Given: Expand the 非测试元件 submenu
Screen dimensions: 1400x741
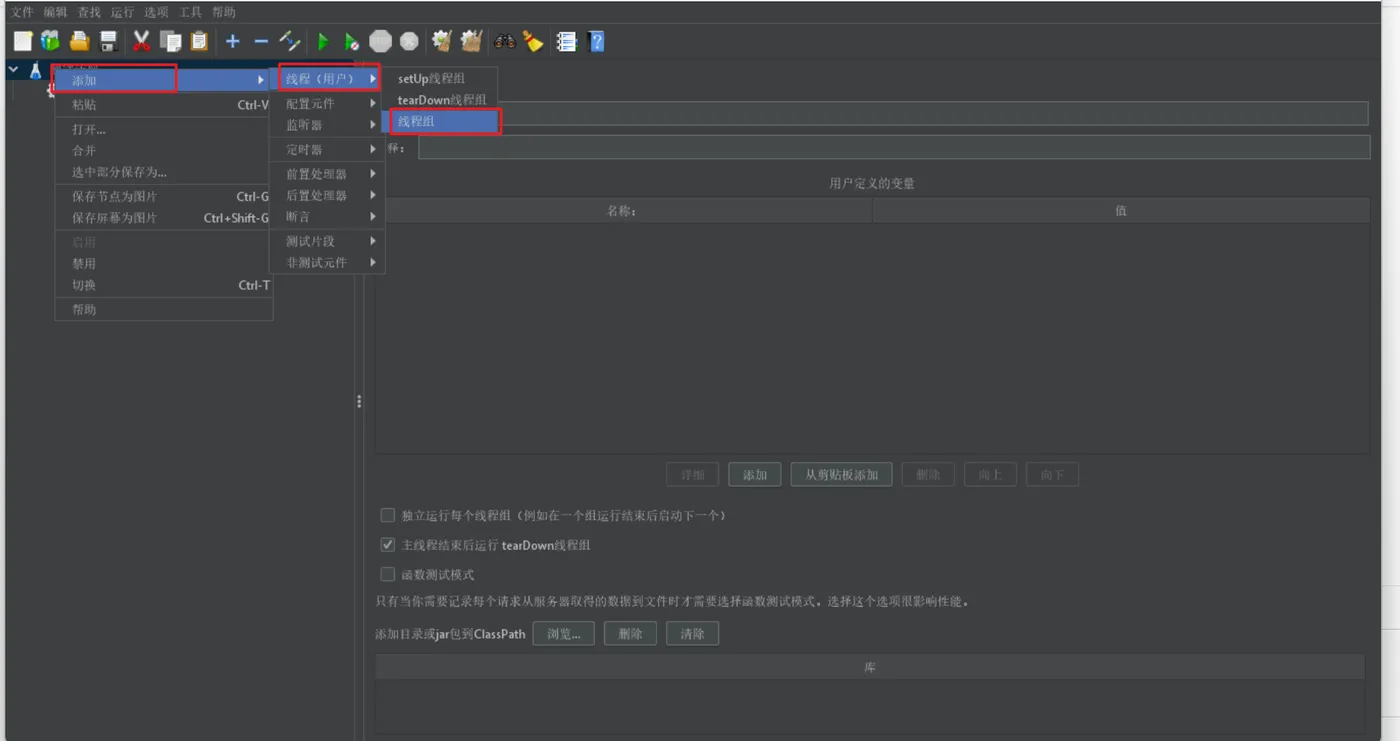Looking at the screenshot, I should (x=327, y=263).
